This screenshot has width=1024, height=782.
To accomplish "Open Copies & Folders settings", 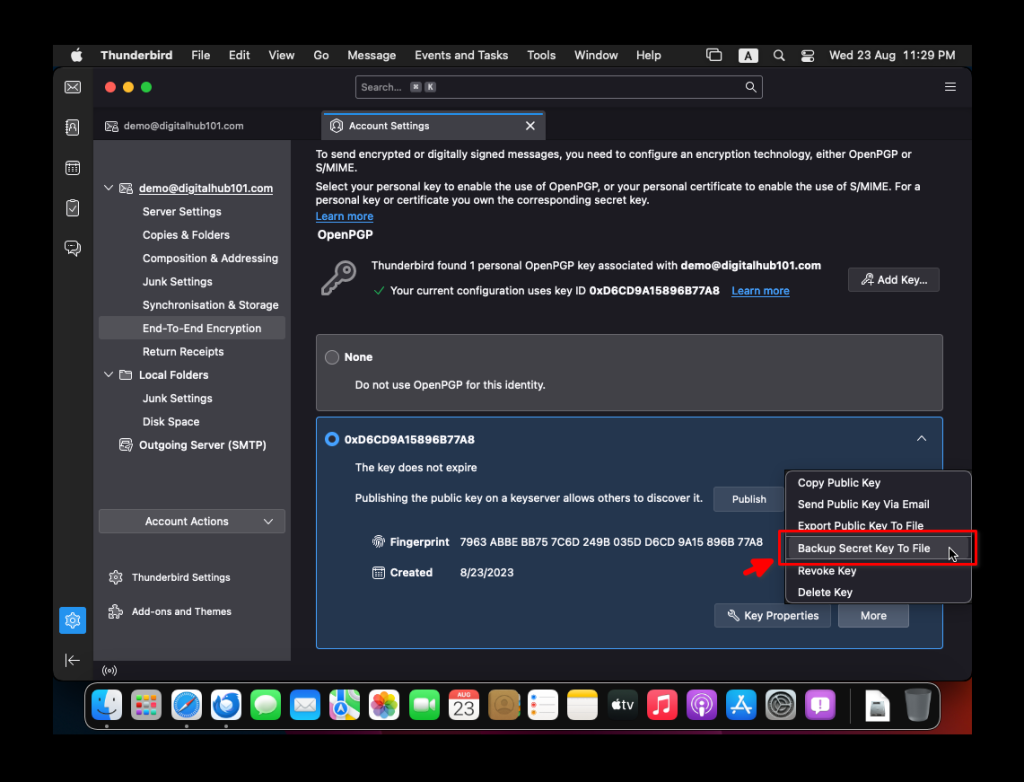I will pyautogui.click(x=186, y=235).
